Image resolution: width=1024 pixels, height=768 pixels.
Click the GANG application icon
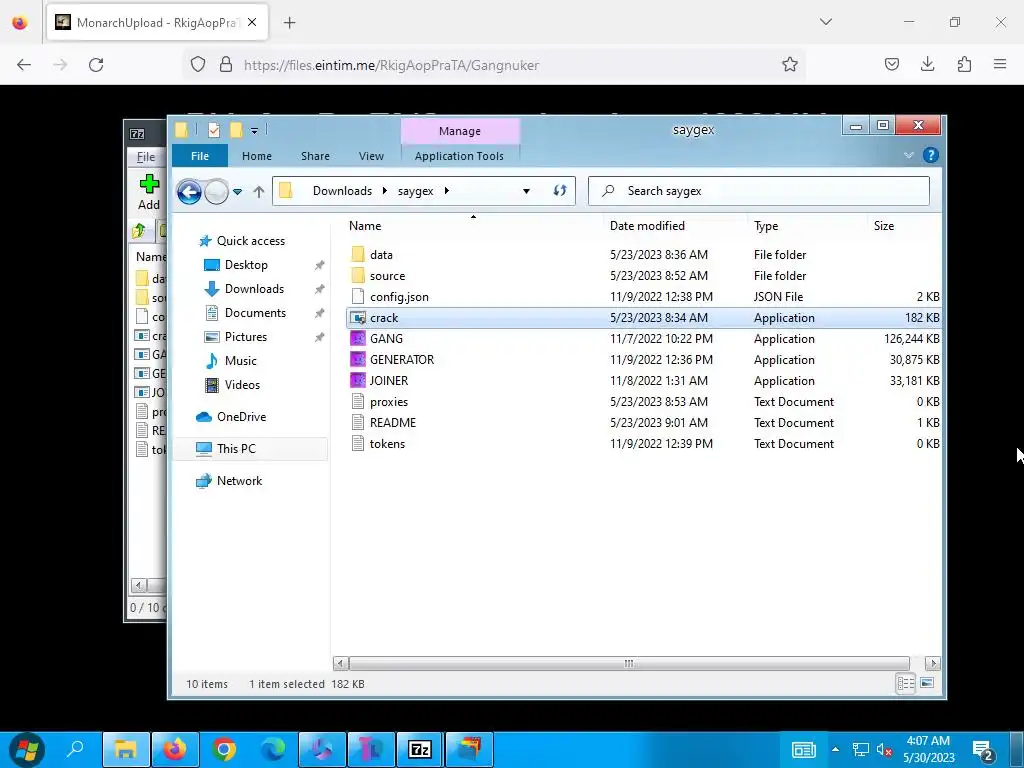pyautogui.click(x=358, y=339)
